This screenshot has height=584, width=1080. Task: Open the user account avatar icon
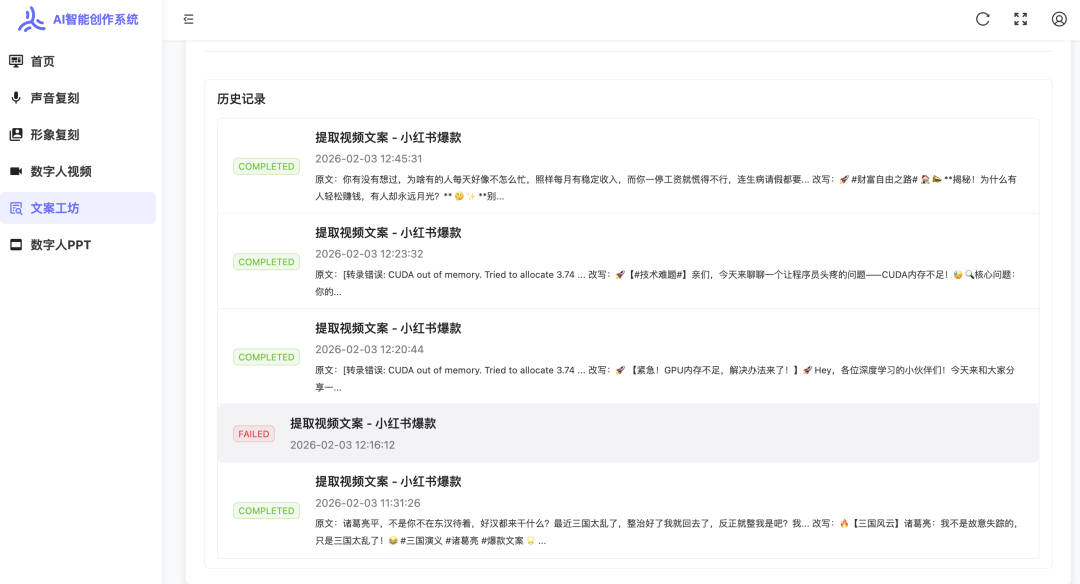pyautogui.click(x=1058, y=19)
